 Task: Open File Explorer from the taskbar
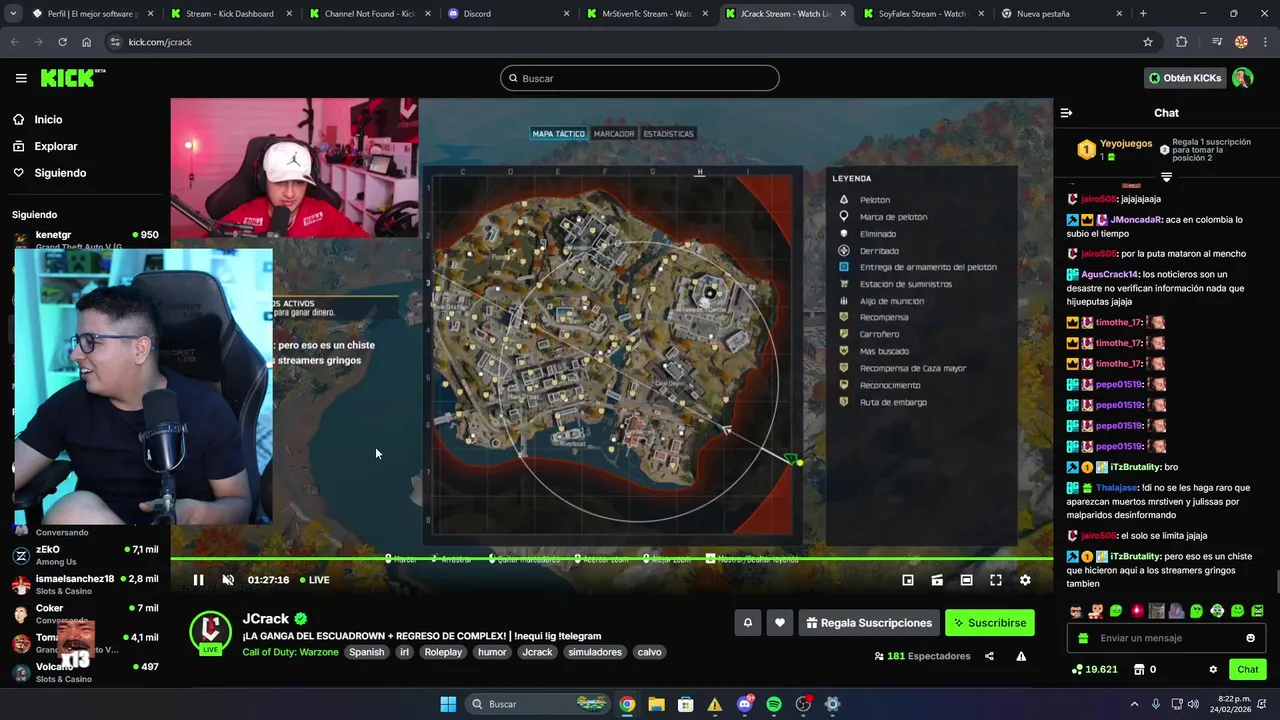pos(656,704)
